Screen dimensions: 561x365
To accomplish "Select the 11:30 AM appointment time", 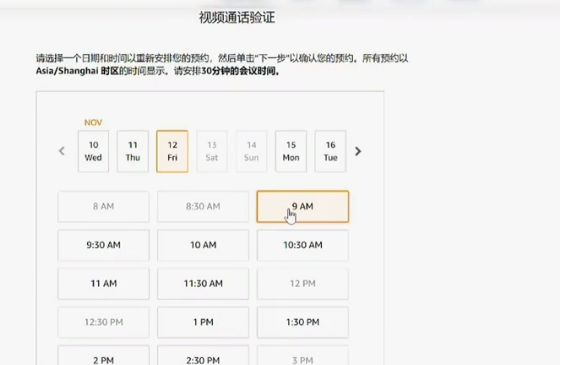I will pyautogui.click(x=203, y=284).
